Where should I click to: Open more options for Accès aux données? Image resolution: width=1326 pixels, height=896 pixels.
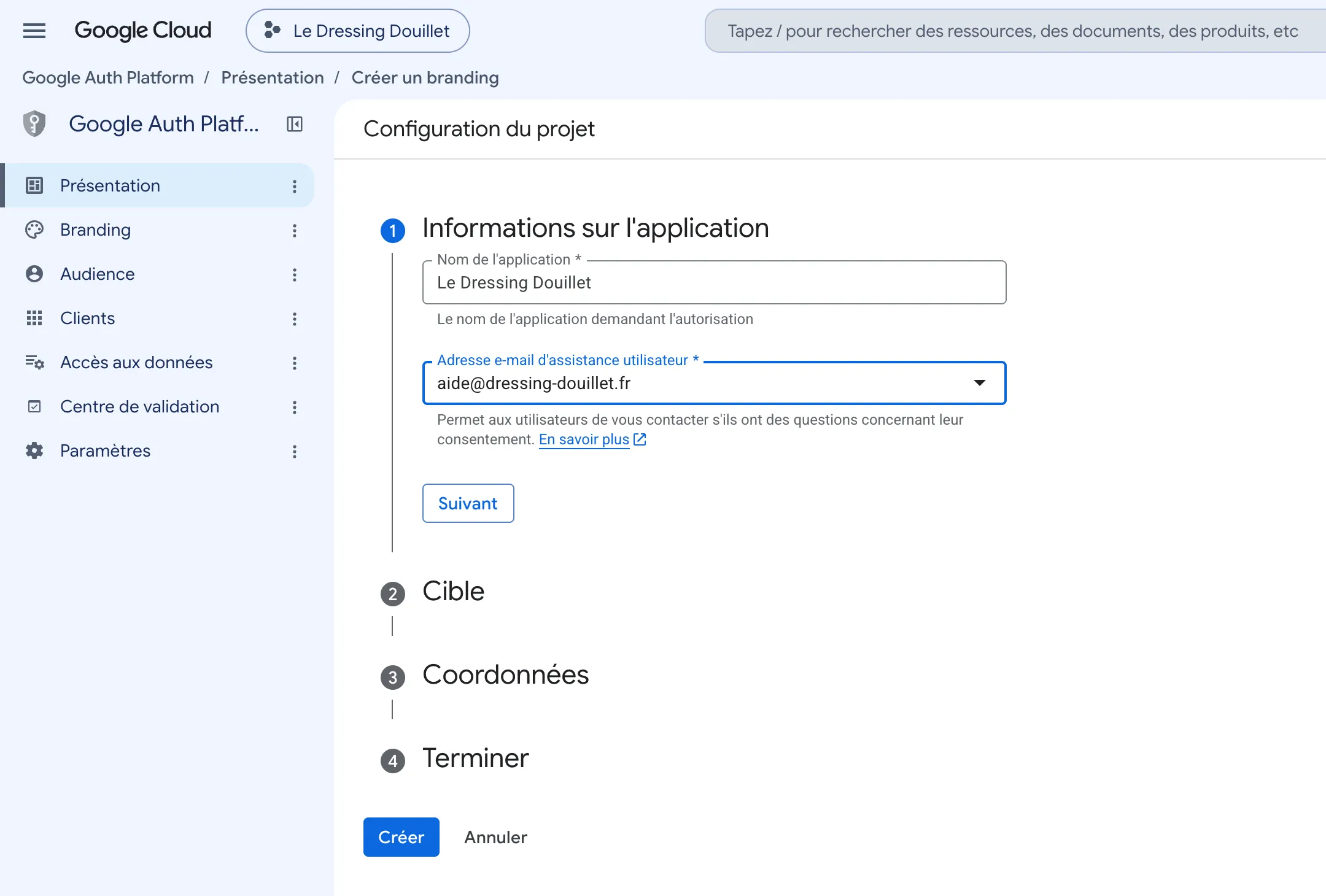click(295, 363)
